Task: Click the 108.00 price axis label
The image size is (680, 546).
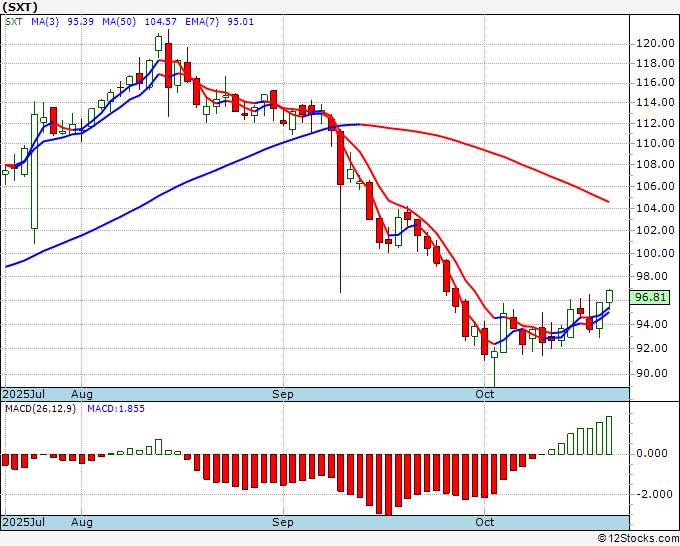Action: [x=655, y=164]
